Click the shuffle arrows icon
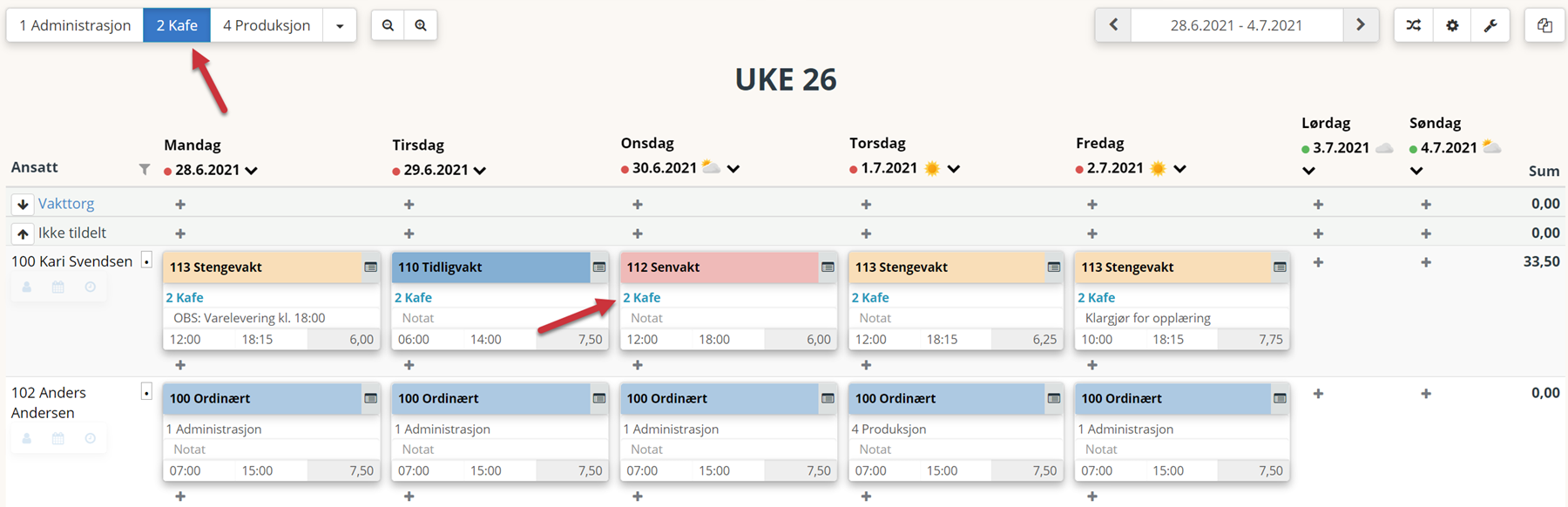This screenshot has width=1568, height=507. click(x=1413, y=25)
